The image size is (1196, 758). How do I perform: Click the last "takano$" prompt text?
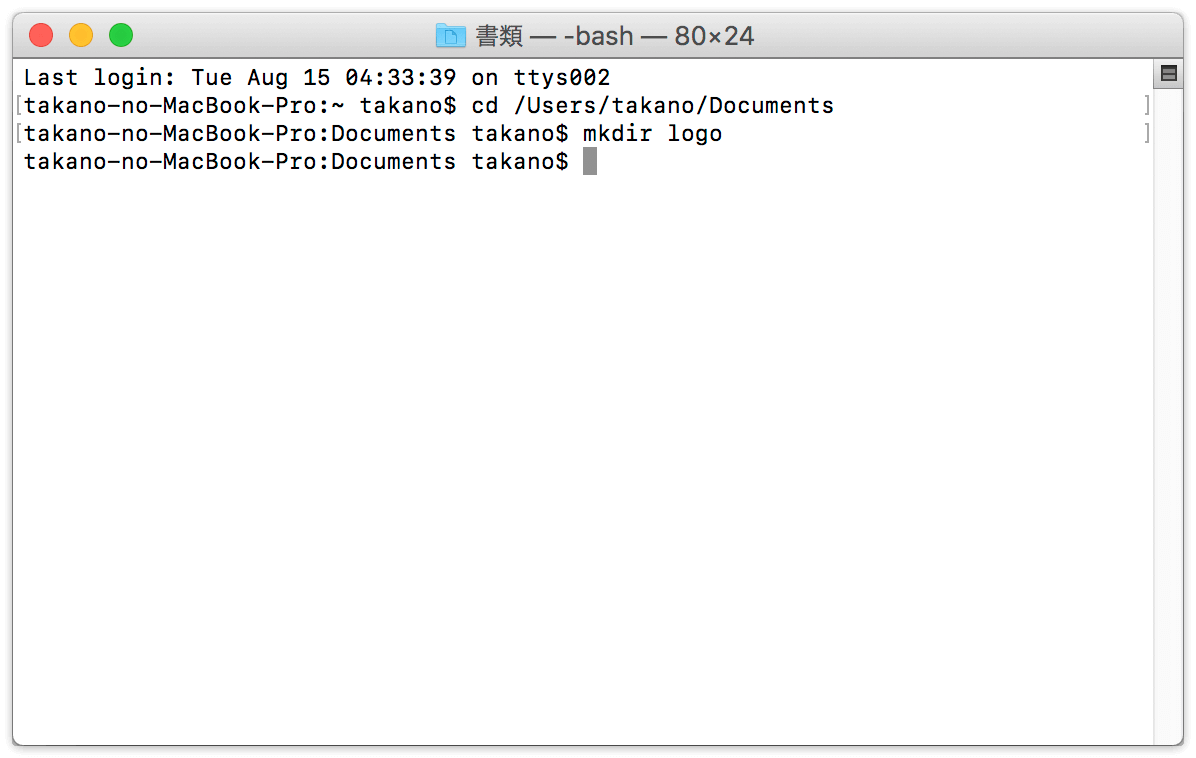click(x=520, y=162)
